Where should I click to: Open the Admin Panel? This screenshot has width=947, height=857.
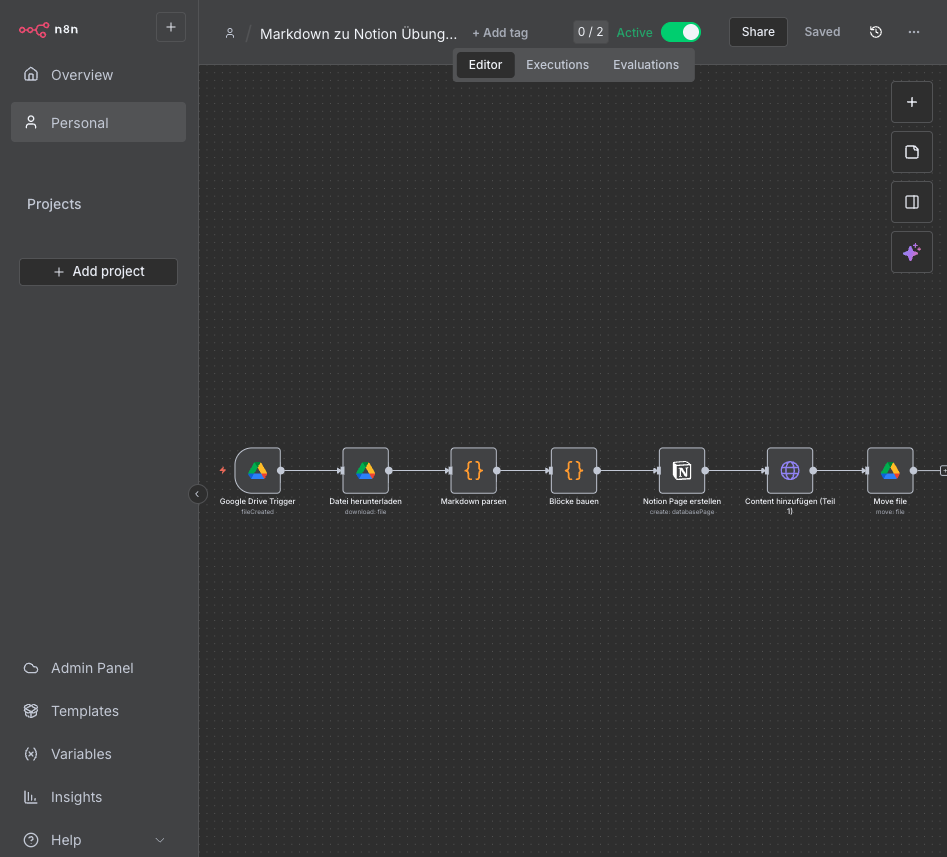[x=98, y=668]
